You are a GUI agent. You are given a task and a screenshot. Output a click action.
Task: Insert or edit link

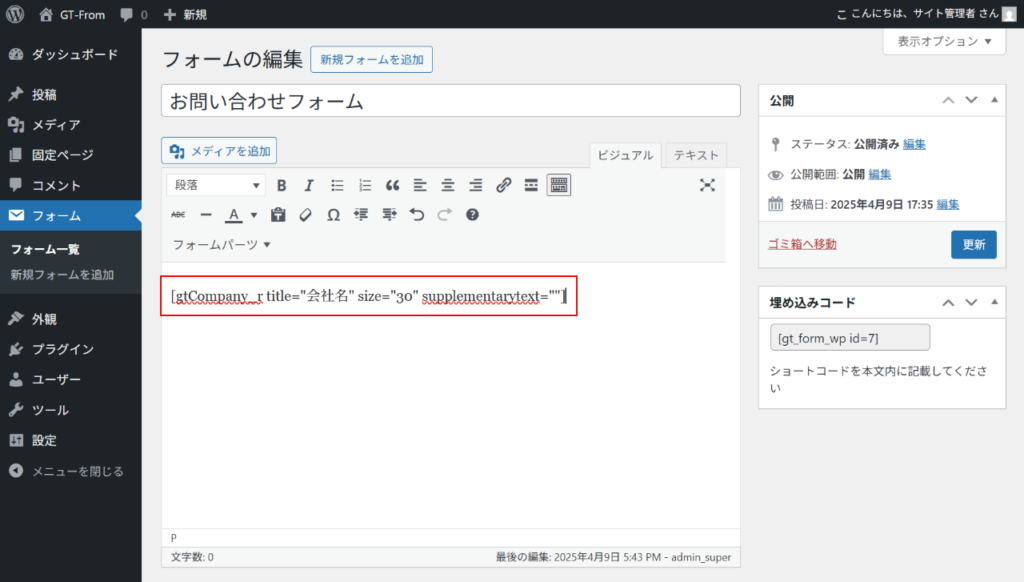pos(503,185)
